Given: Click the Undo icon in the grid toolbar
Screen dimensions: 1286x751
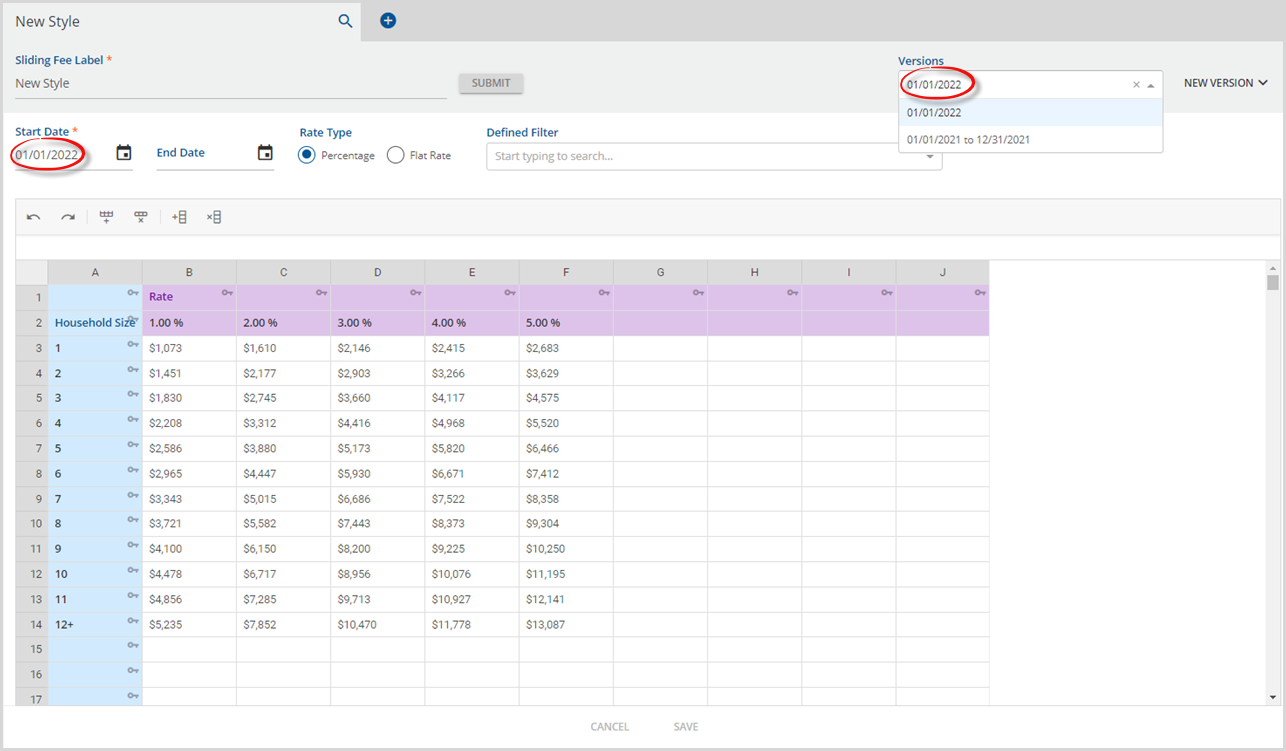Looking at the screenshot, I should (33, 217).
